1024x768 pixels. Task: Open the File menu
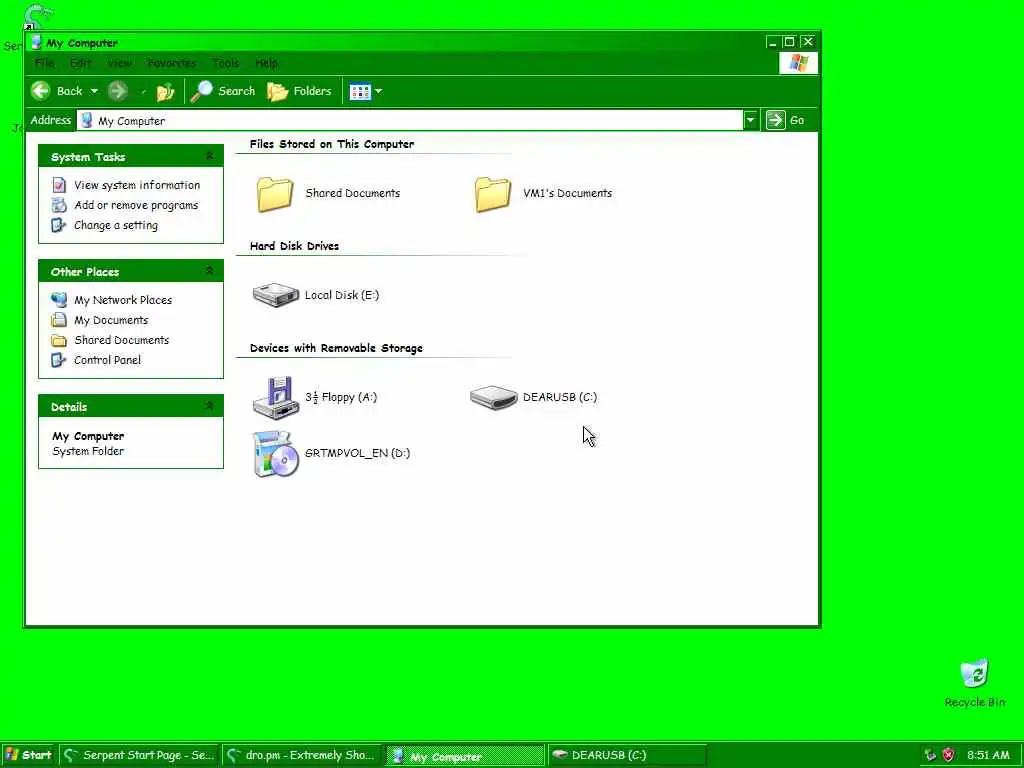point(44,63)
